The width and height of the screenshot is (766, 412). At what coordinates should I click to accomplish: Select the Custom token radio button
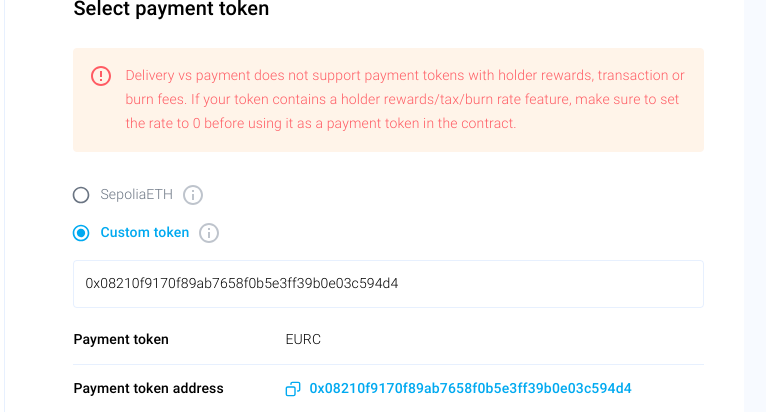coord(81,233)
